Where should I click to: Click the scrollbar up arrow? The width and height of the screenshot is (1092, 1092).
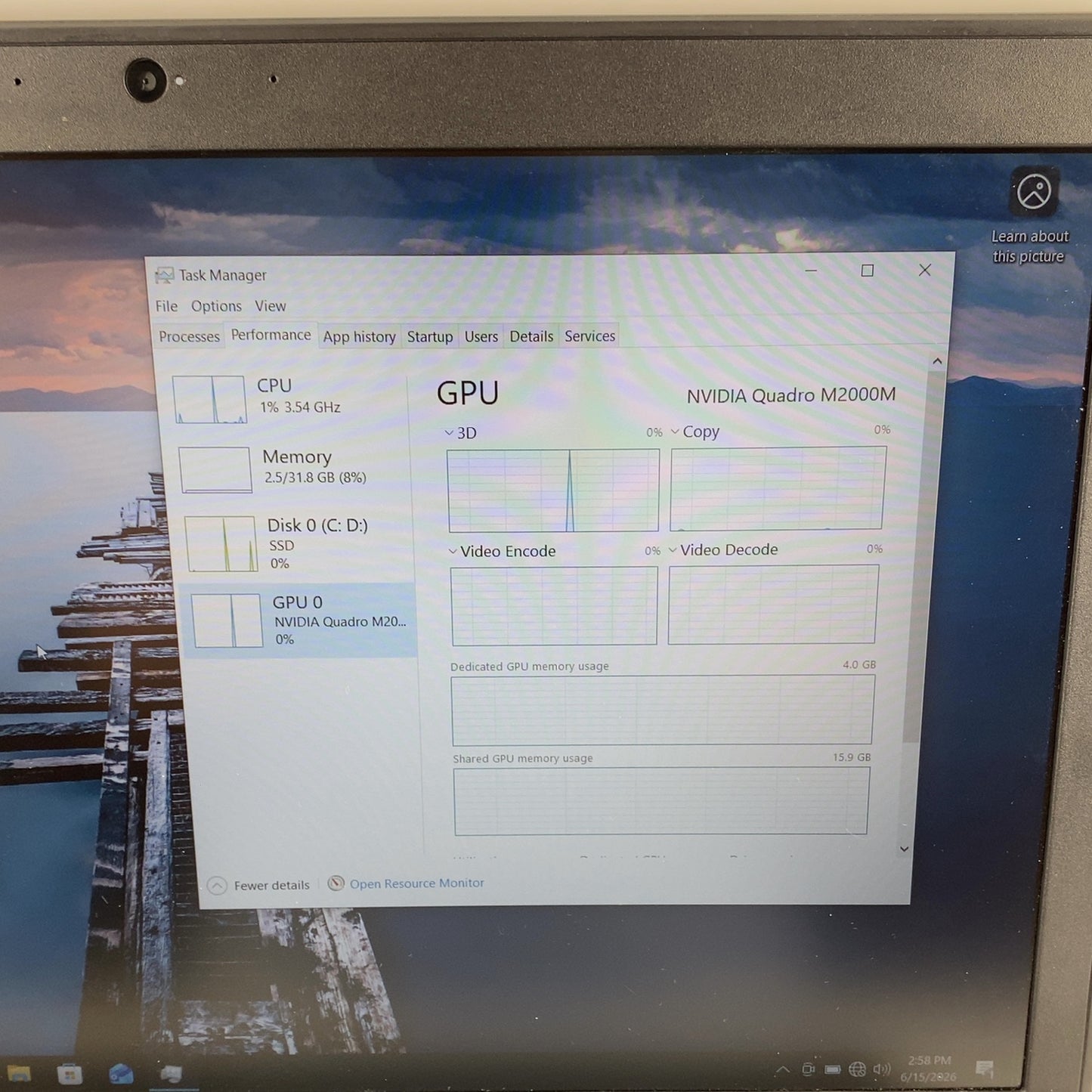[x=937, y=361]
